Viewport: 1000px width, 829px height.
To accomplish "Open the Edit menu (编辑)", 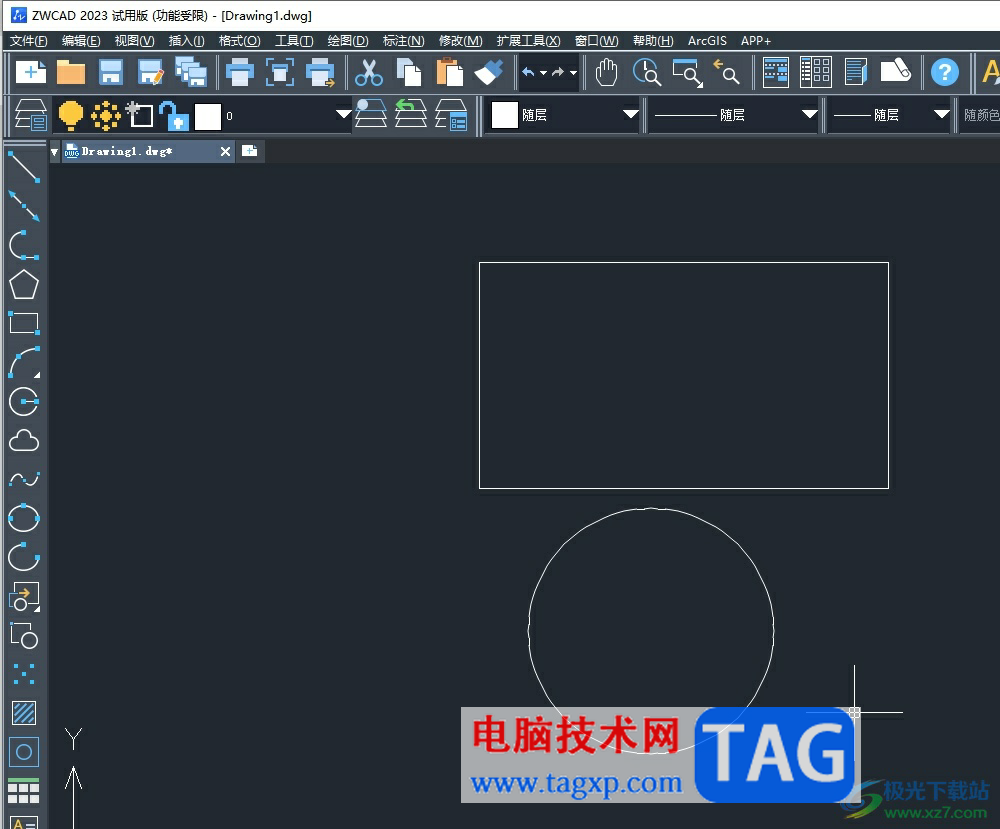I will 81,41.
